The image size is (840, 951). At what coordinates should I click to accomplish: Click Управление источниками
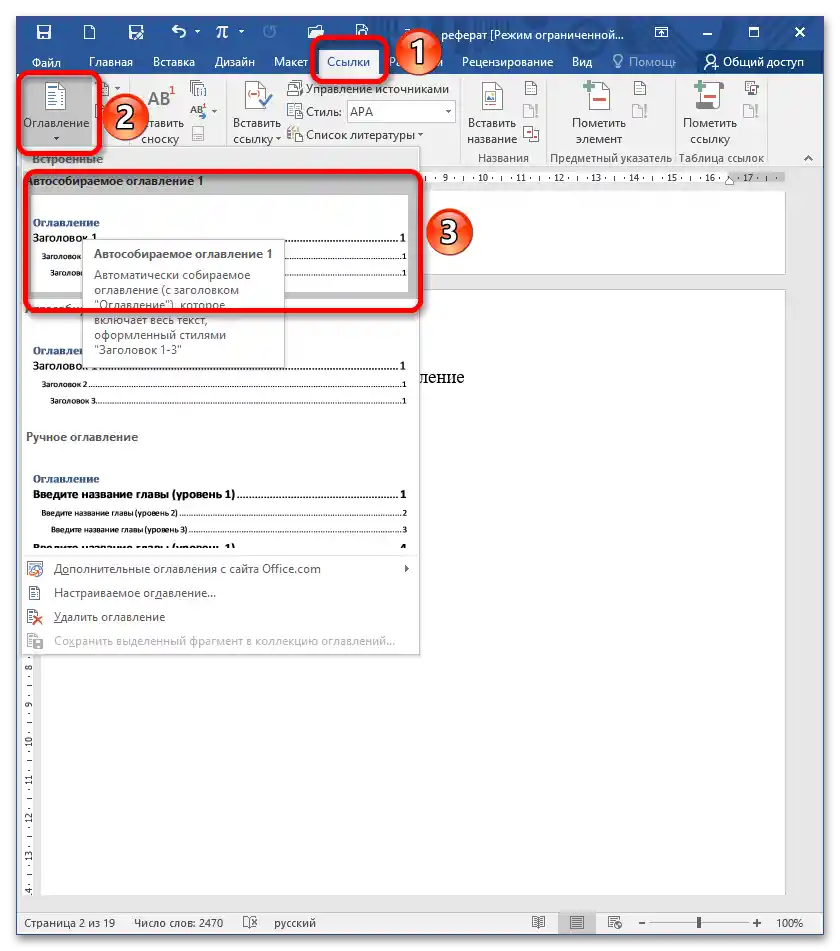368,89
